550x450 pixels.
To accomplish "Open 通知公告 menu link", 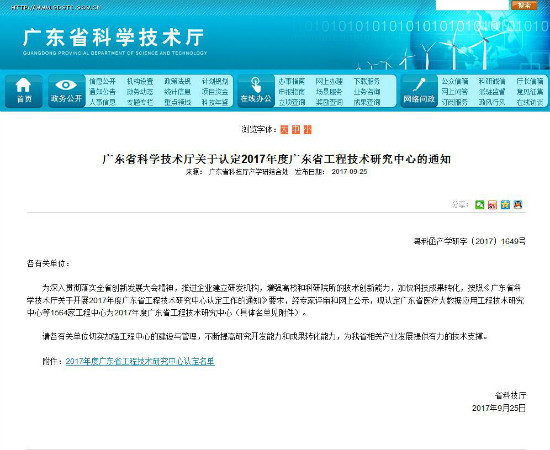I will pyautogui.click(x=102, y=92).
